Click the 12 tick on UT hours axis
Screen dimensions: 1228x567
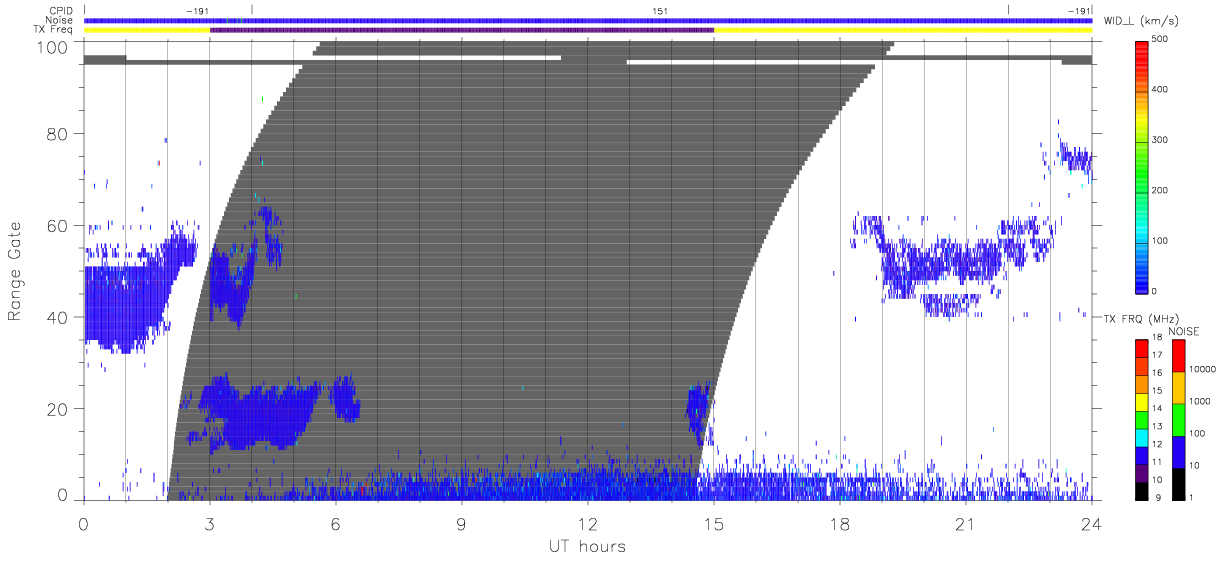coord(587,523)
